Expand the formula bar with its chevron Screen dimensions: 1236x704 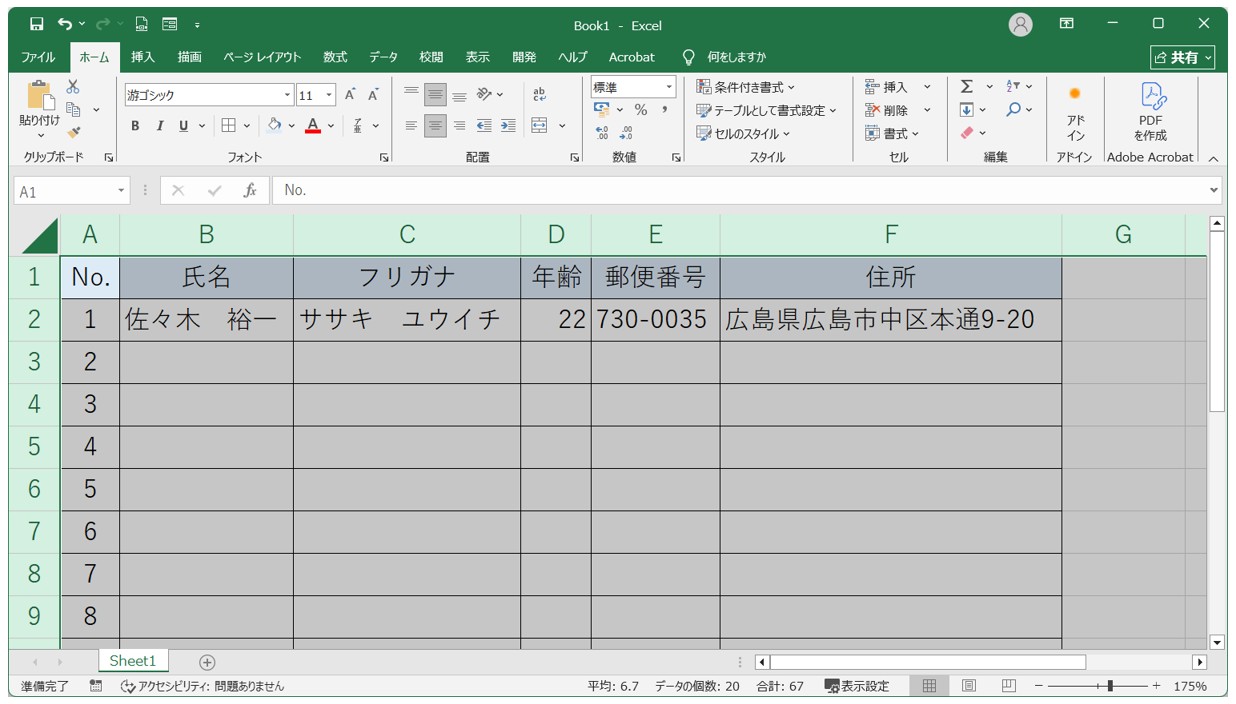pyautogui.click(x=1214, y=190)
